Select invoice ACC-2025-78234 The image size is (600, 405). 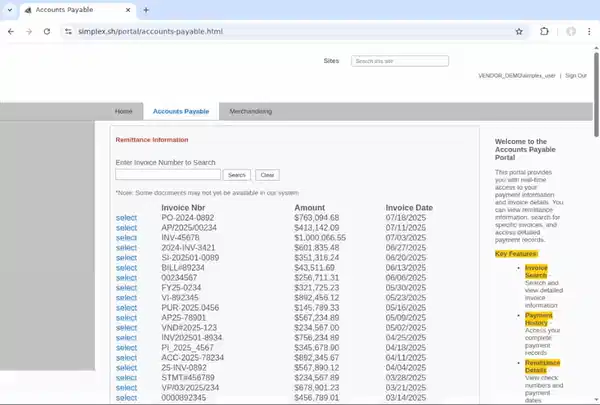pyautogui.click(x=126, y=358)
